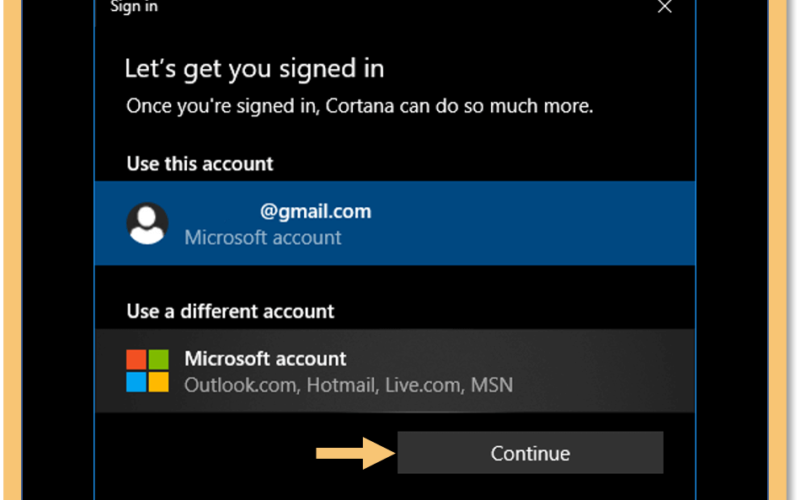Viewport: 800px width, 500px height.
Task: Click the yellow square of Microsoft logo
Action: pyautogui.click(x=159, y=382)
